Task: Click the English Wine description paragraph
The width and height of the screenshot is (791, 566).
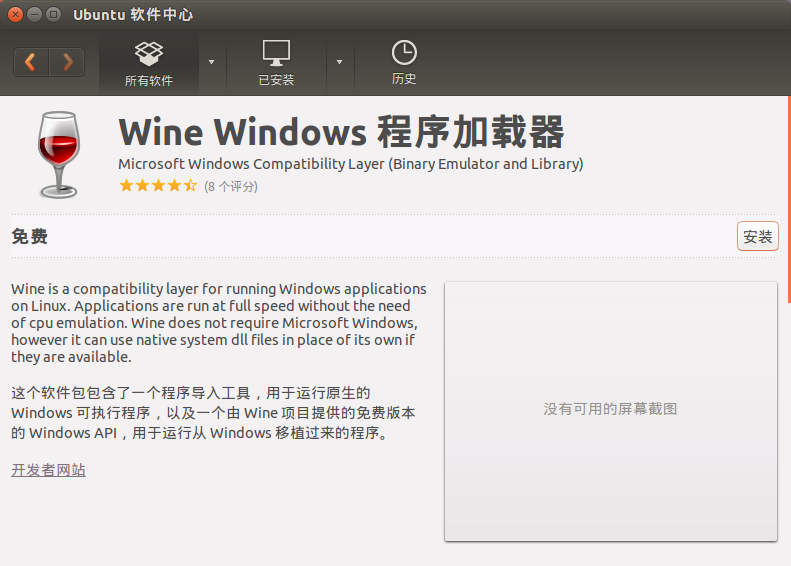Action: point(218,323)
